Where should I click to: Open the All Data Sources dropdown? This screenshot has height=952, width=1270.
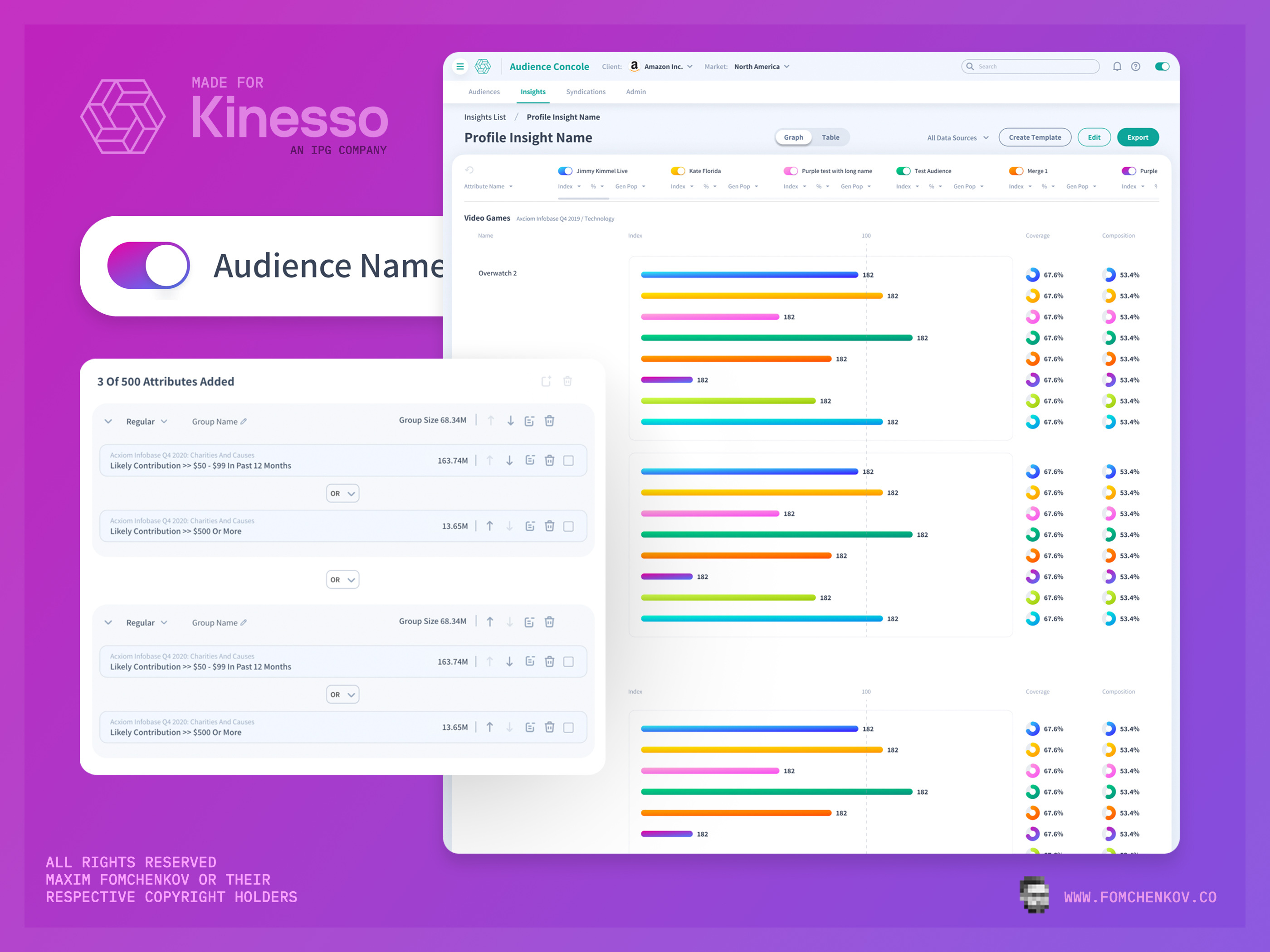point(957,137)
